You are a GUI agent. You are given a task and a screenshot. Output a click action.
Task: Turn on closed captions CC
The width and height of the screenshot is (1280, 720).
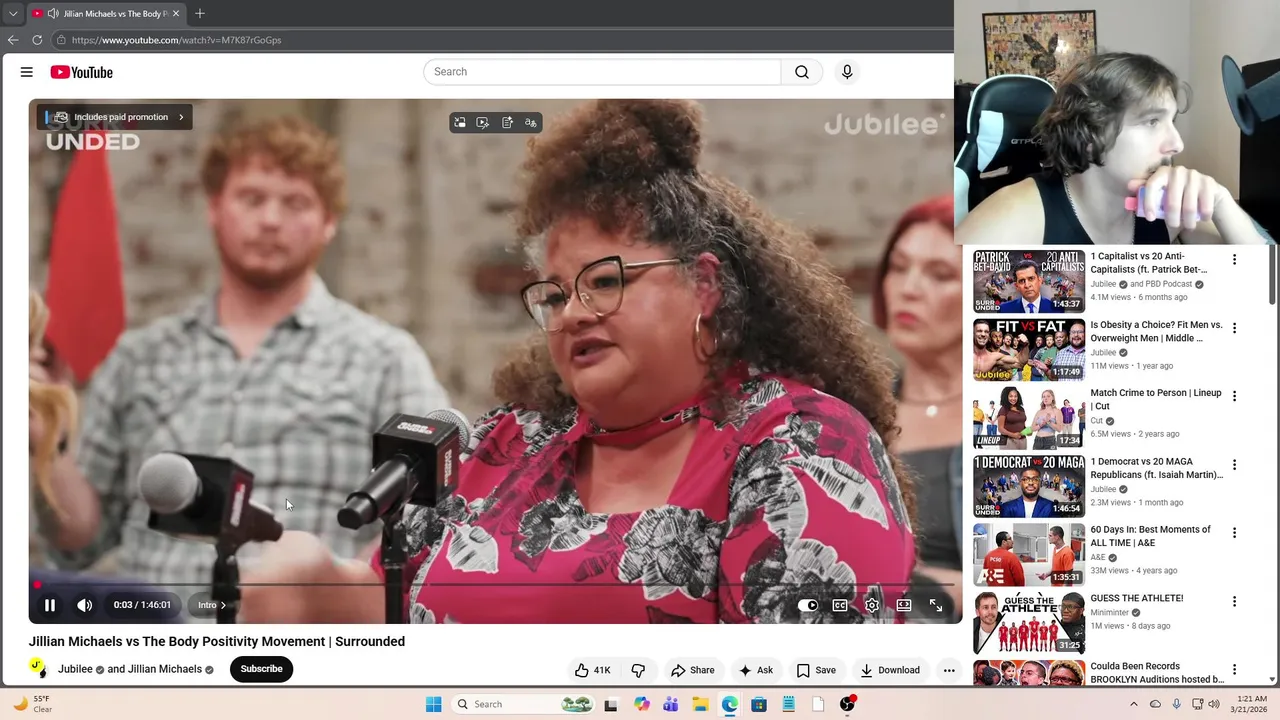840,605
